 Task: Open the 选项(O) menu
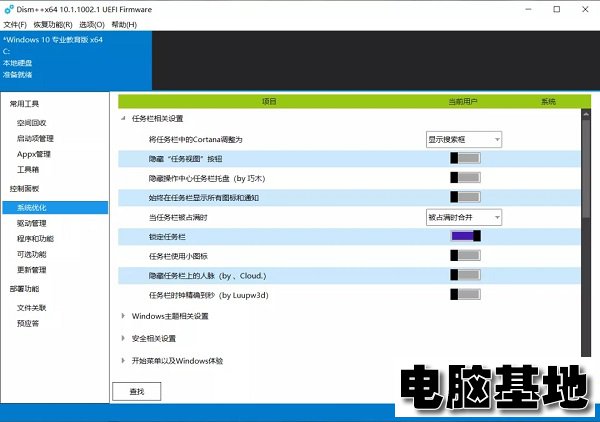pos(92,24)
